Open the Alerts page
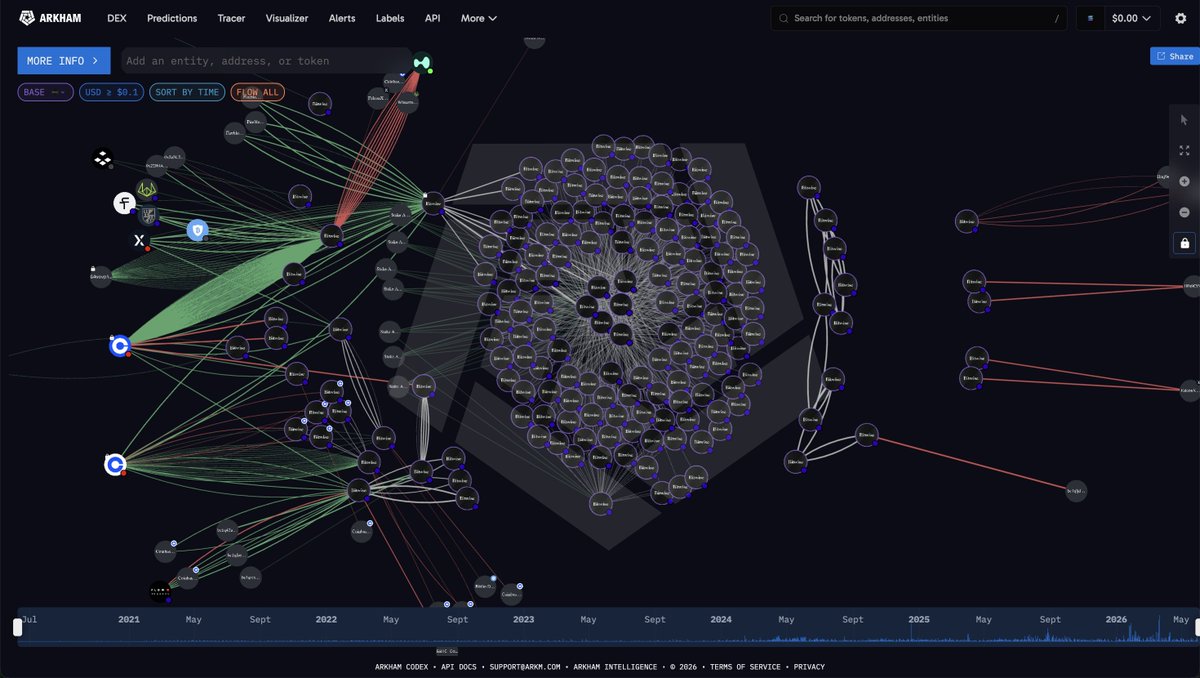The height and width of the screenshot is (678, 1200). click(x=342, y=18)
